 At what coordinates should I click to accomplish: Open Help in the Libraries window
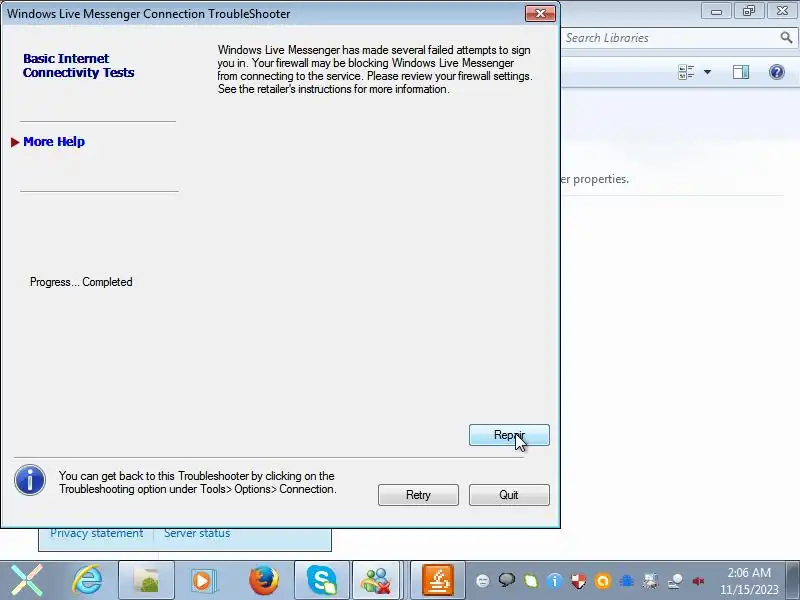pyautogui.click(x=777, y=72)
